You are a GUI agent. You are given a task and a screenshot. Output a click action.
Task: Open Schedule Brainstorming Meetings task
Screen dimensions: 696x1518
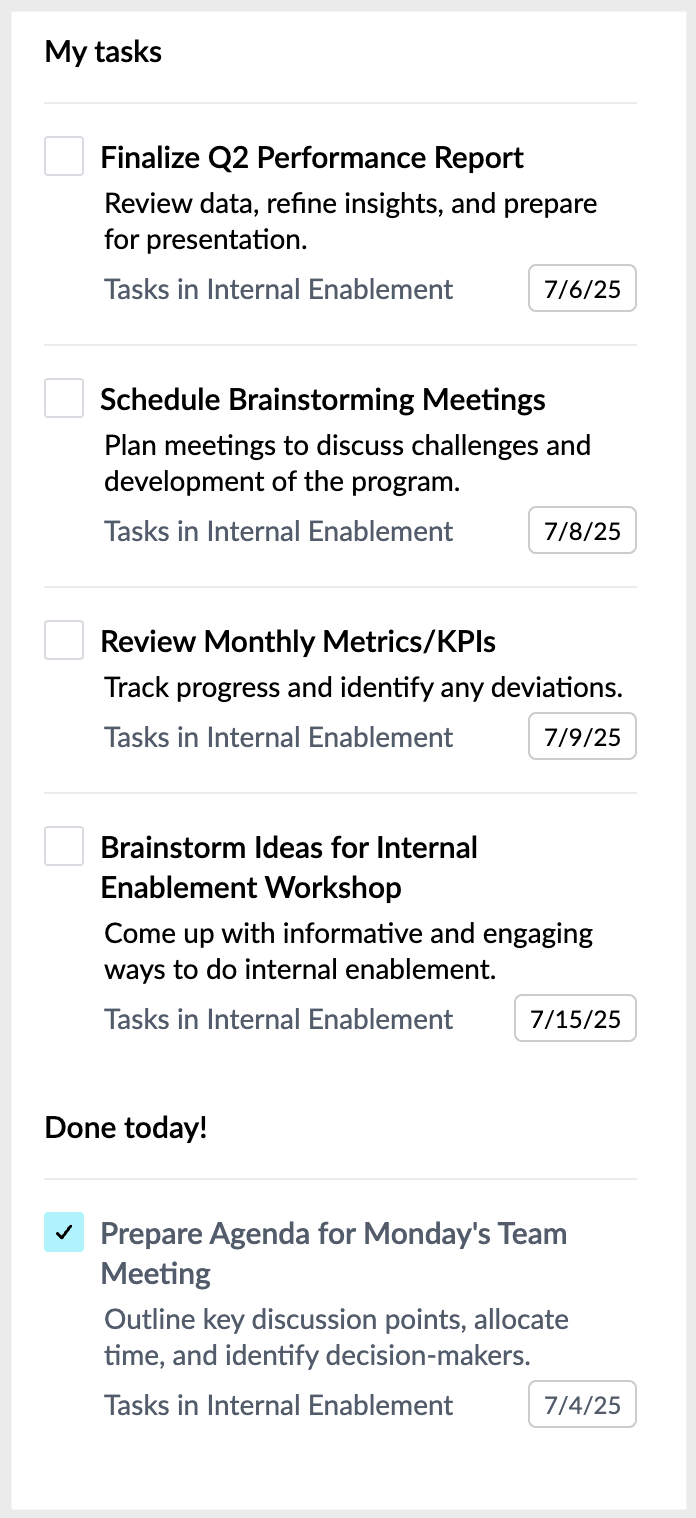pos(322,399)
